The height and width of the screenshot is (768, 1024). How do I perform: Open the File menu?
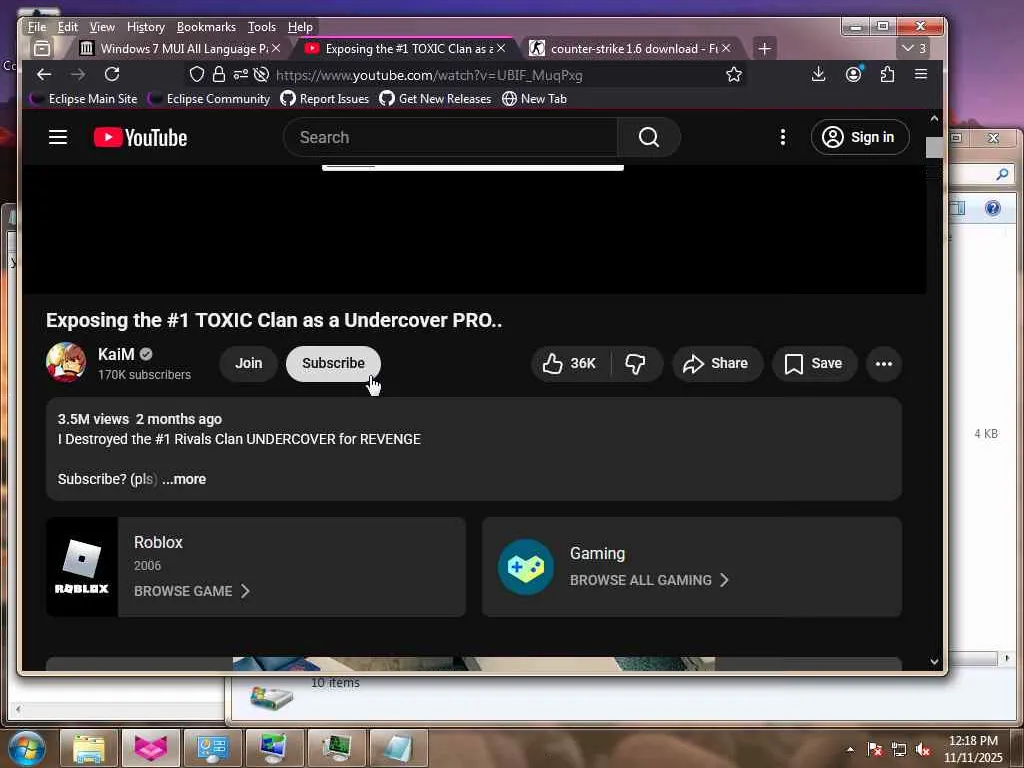[37, 27]
